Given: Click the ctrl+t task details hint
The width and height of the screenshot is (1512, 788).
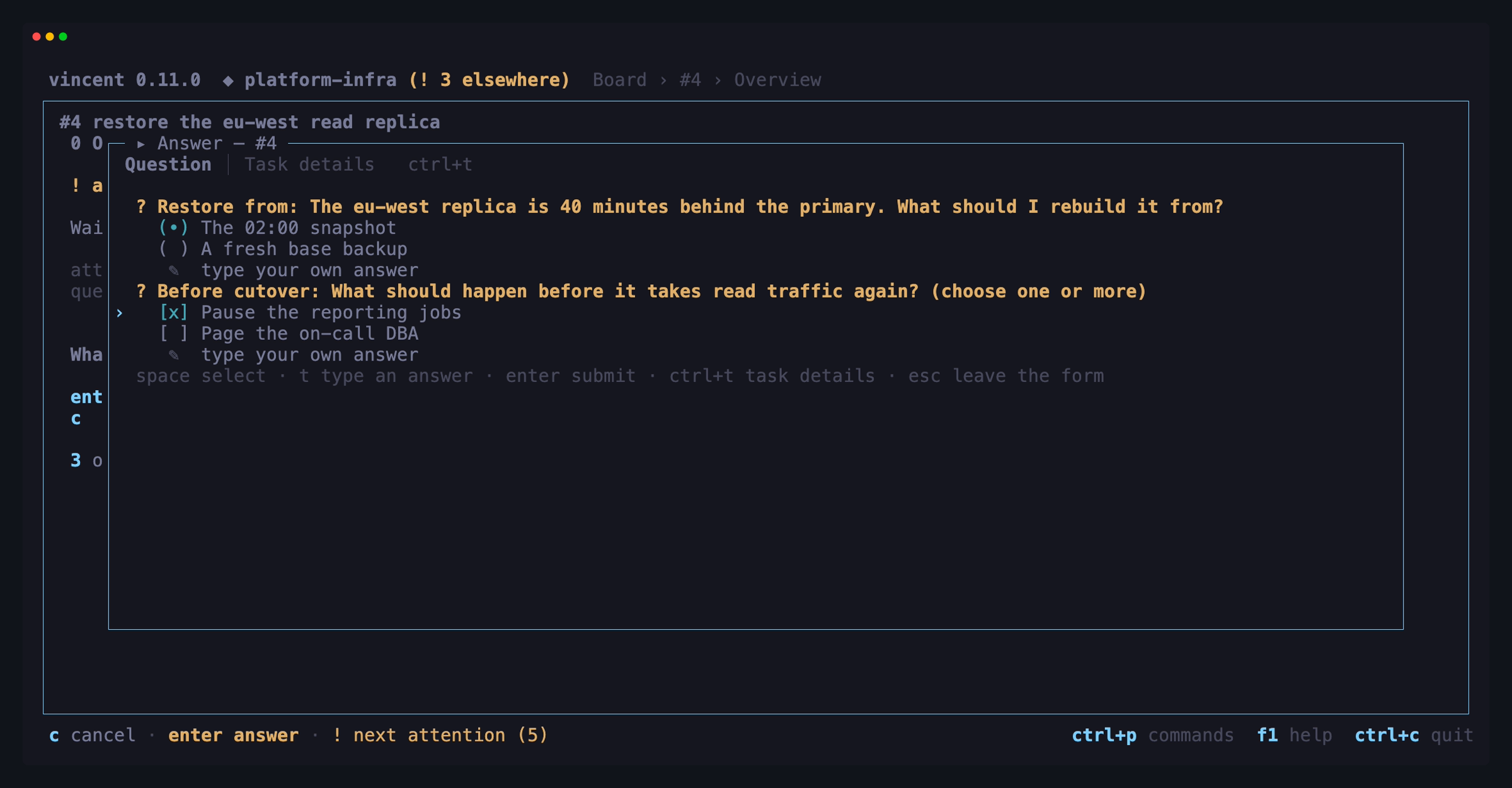Looking at the screenshot, I should coord(772,376).
